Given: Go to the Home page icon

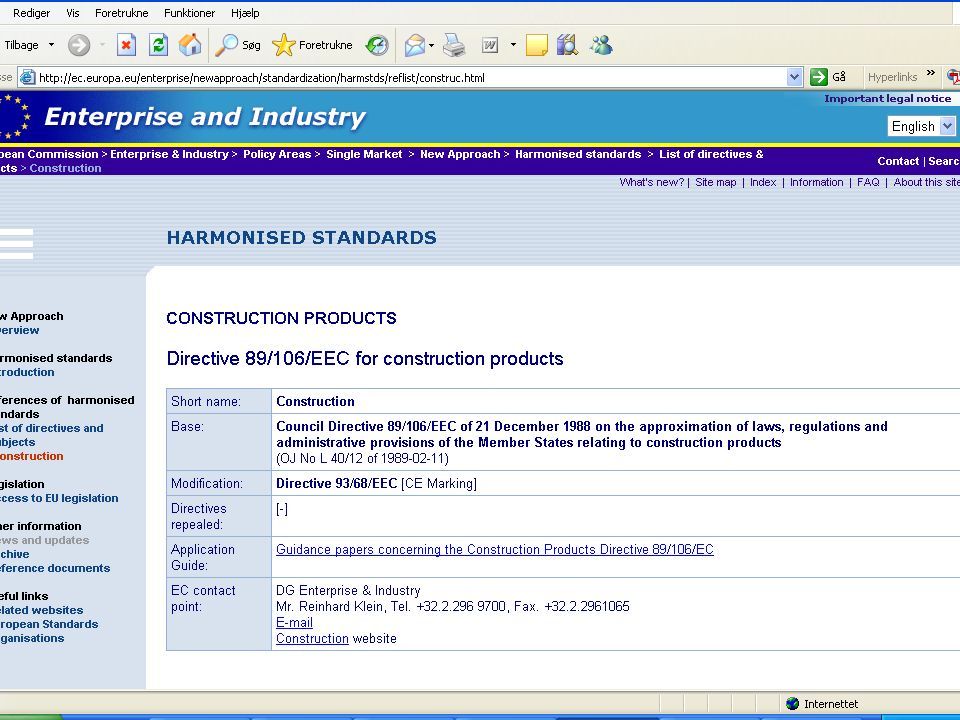Looking at the screenshot, I should click(190, 45).
